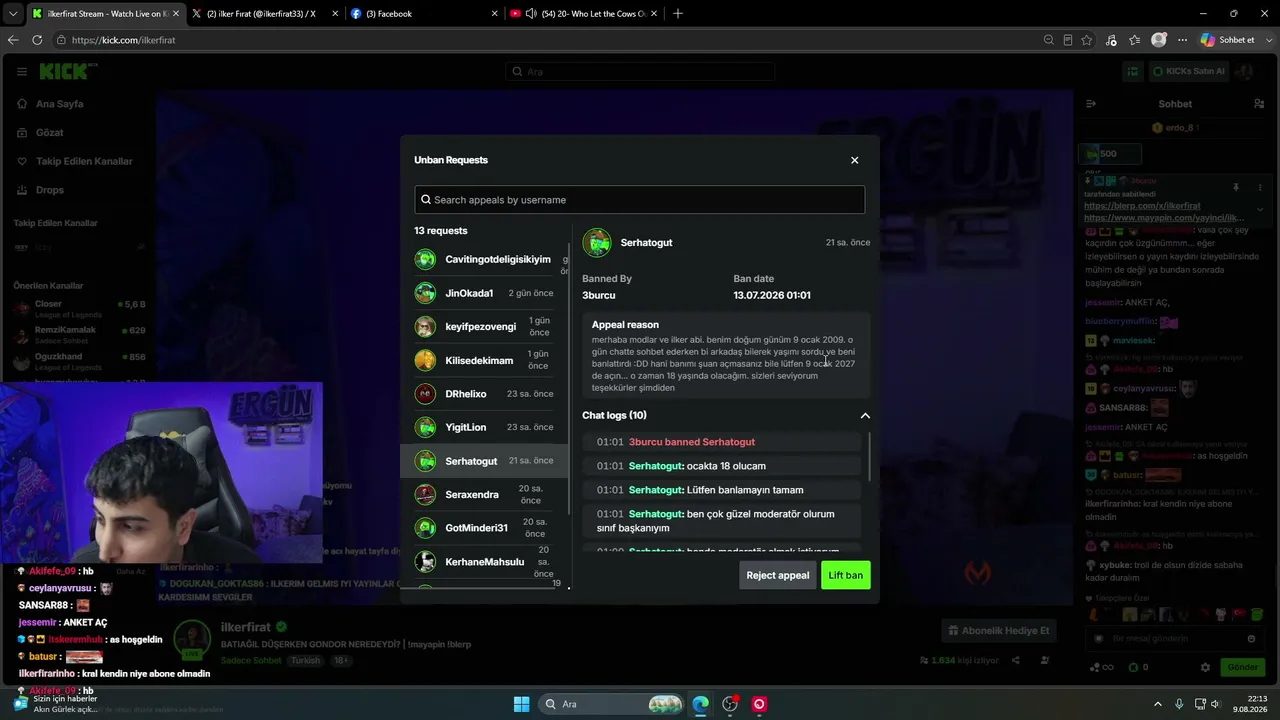Click the address bar with kick.com/ilkerfirat
1280x720 pixels.
coord(540,40)
